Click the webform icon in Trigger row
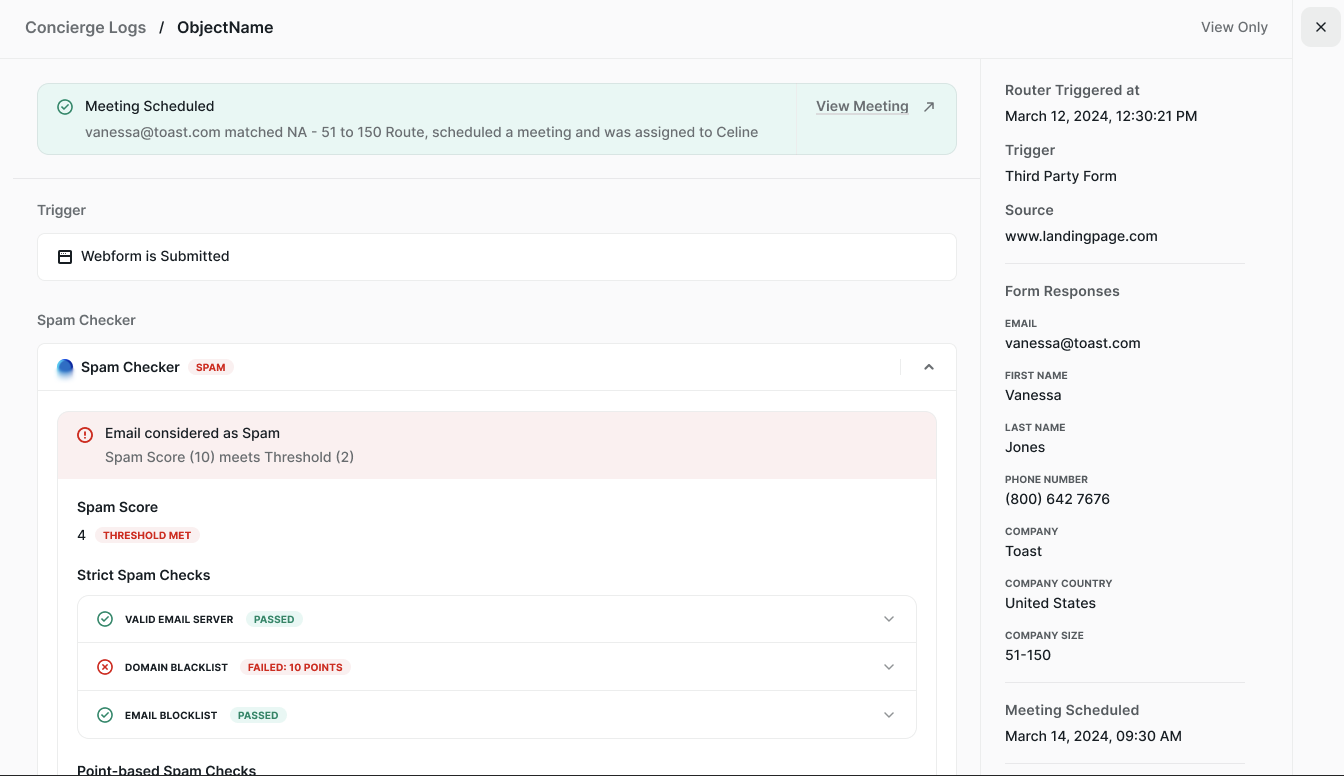This screenshot has width=1344, height=776. [x=65, y=257]
